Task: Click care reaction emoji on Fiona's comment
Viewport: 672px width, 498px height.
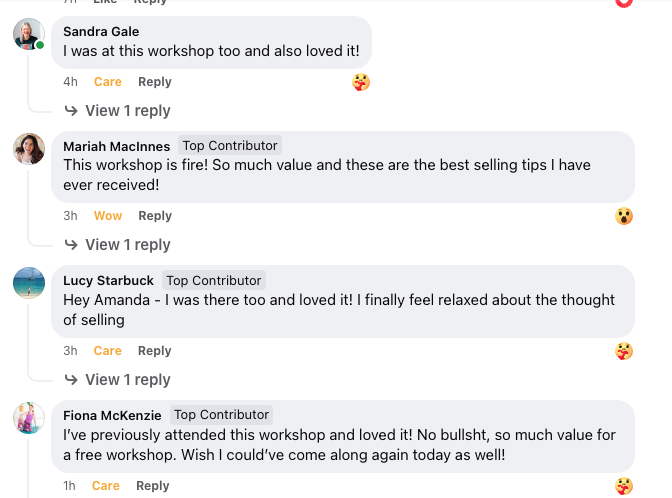Action: click(x=624, y=486)
